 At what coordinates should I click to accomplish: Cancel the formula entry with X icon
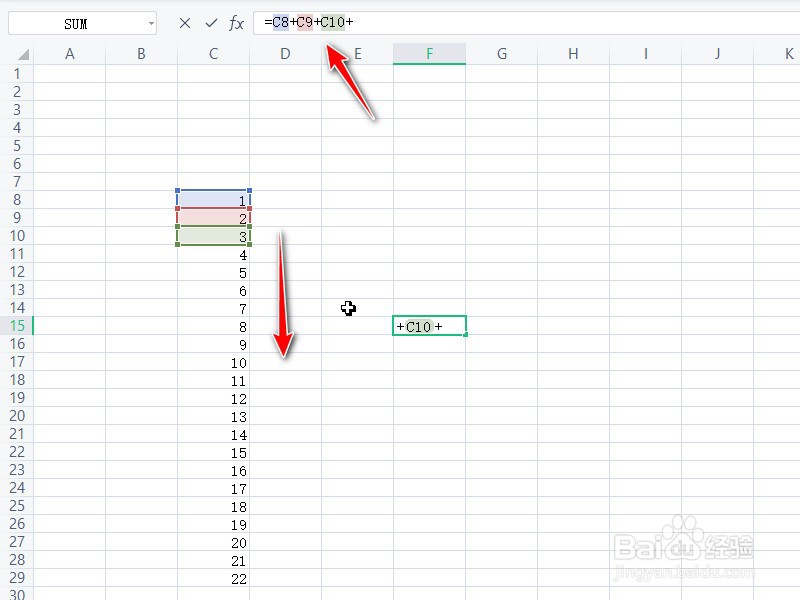pyautogui.click(x=185, y=23)
